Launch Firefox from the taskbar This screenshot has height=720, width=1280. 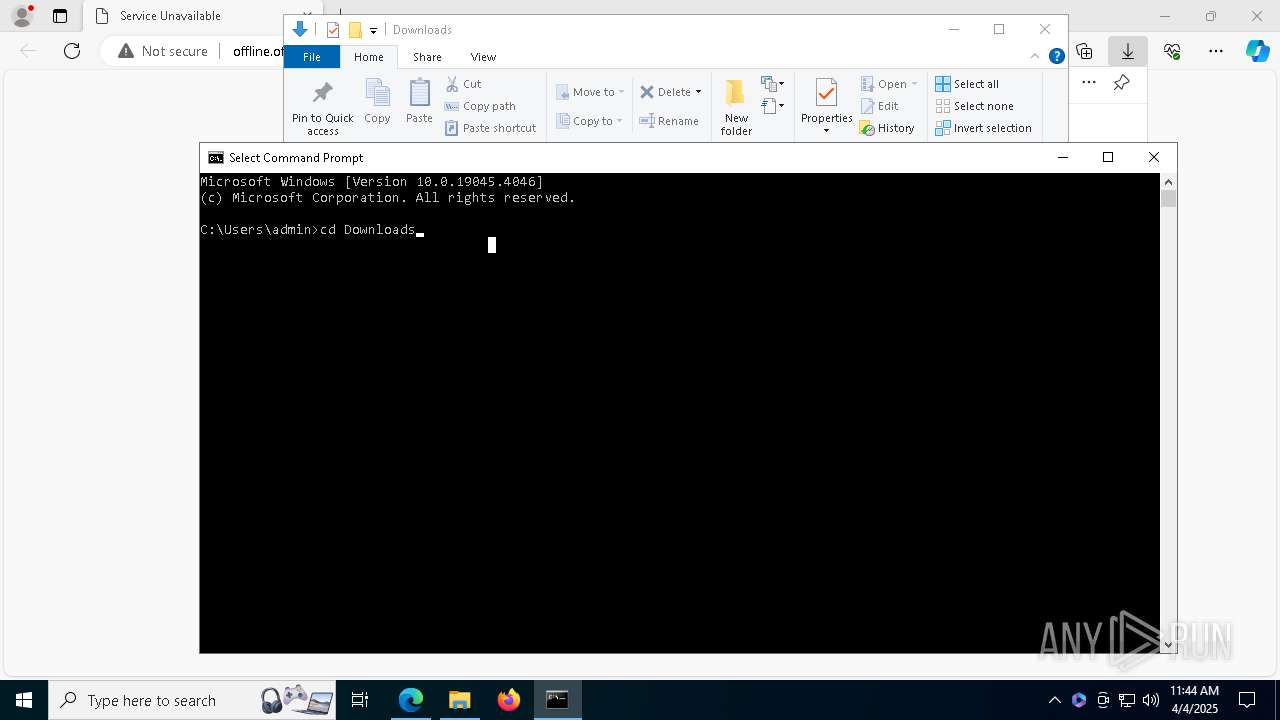coord(508,700)
